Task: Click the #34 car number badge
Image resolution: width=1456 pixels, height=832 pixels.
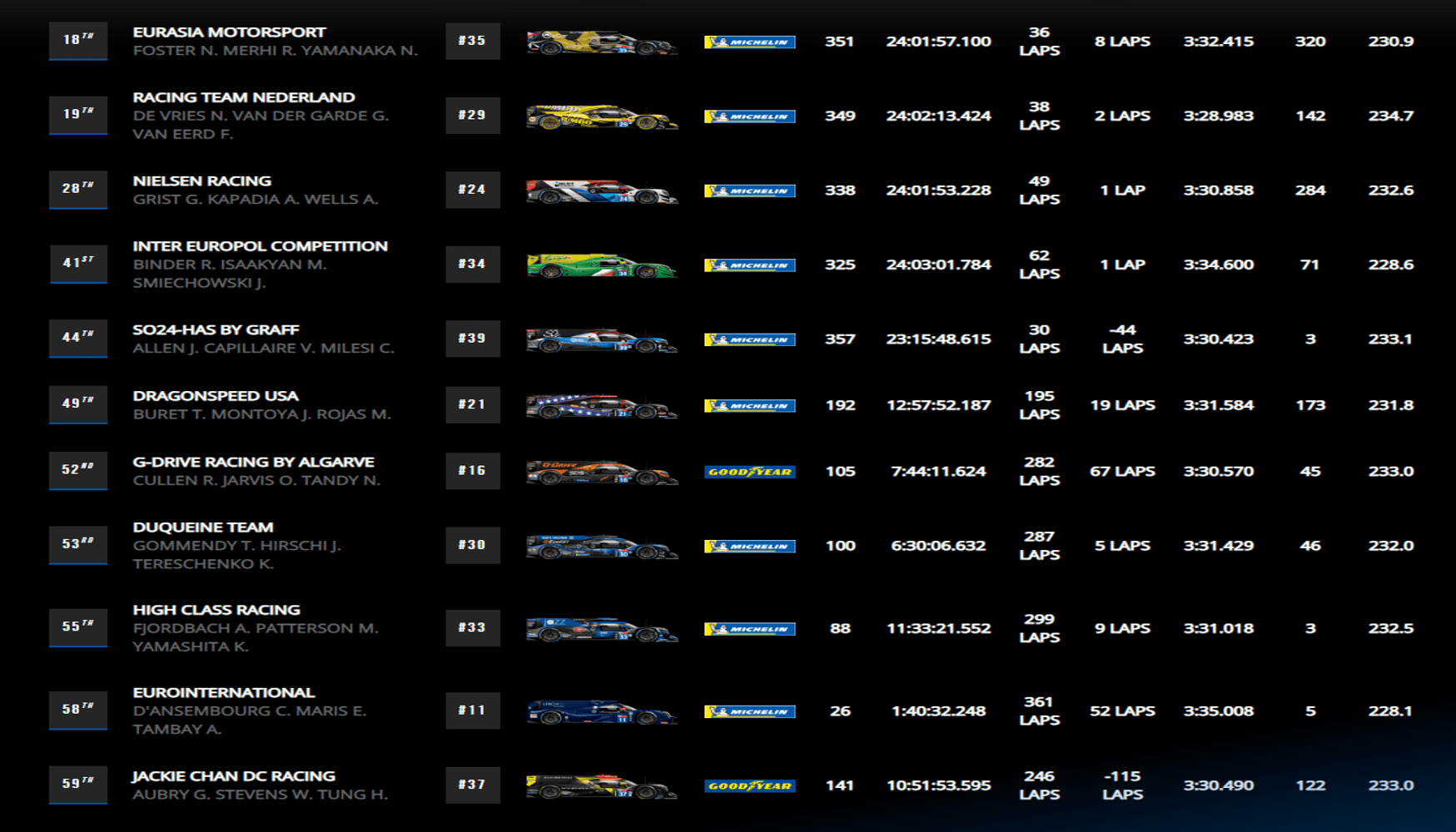Action: pyautogui.click(x=473, y=264)
